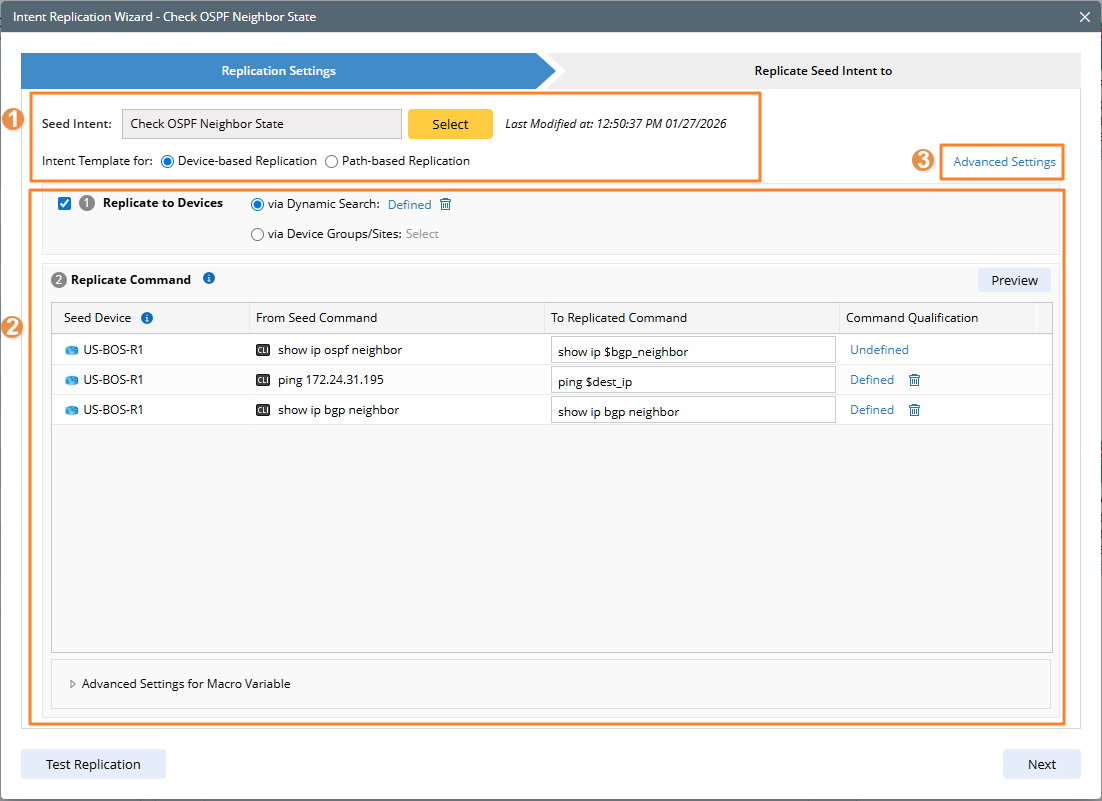The width and height of the screenshot is (1102, 801).
Task: Expand Advanced Settings for Macro Variable
Action: [73, 684]
